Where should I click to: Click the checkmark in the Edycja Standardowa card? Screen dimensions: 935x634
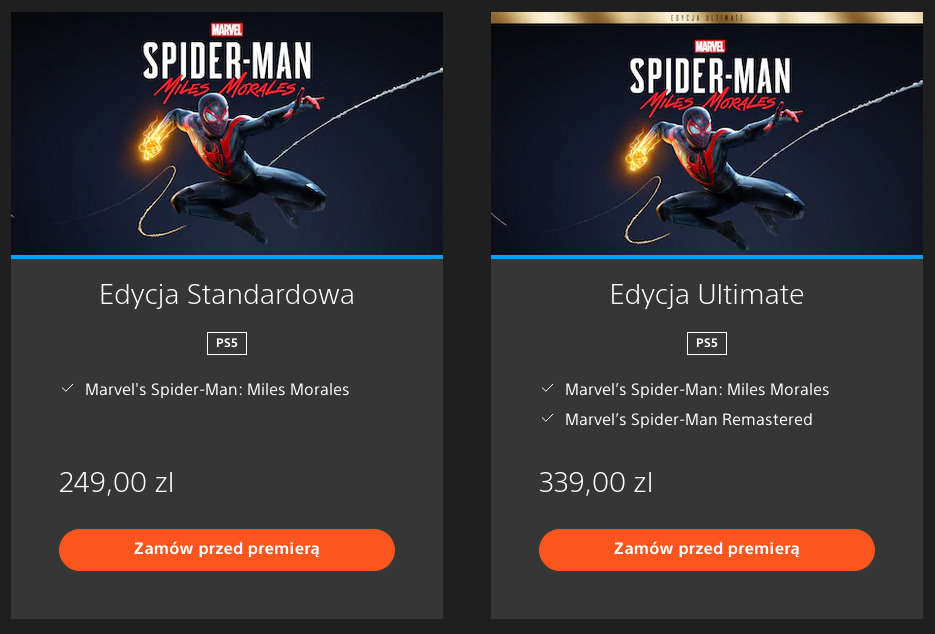point(67,388)
